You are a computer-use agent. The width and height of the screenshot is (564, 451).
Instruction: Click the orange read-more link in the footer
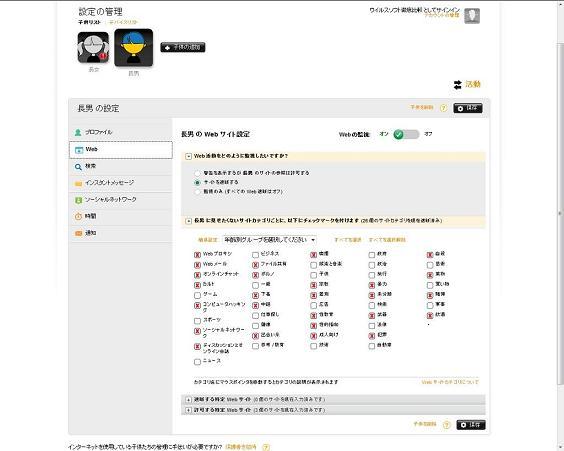coord(241,447)
